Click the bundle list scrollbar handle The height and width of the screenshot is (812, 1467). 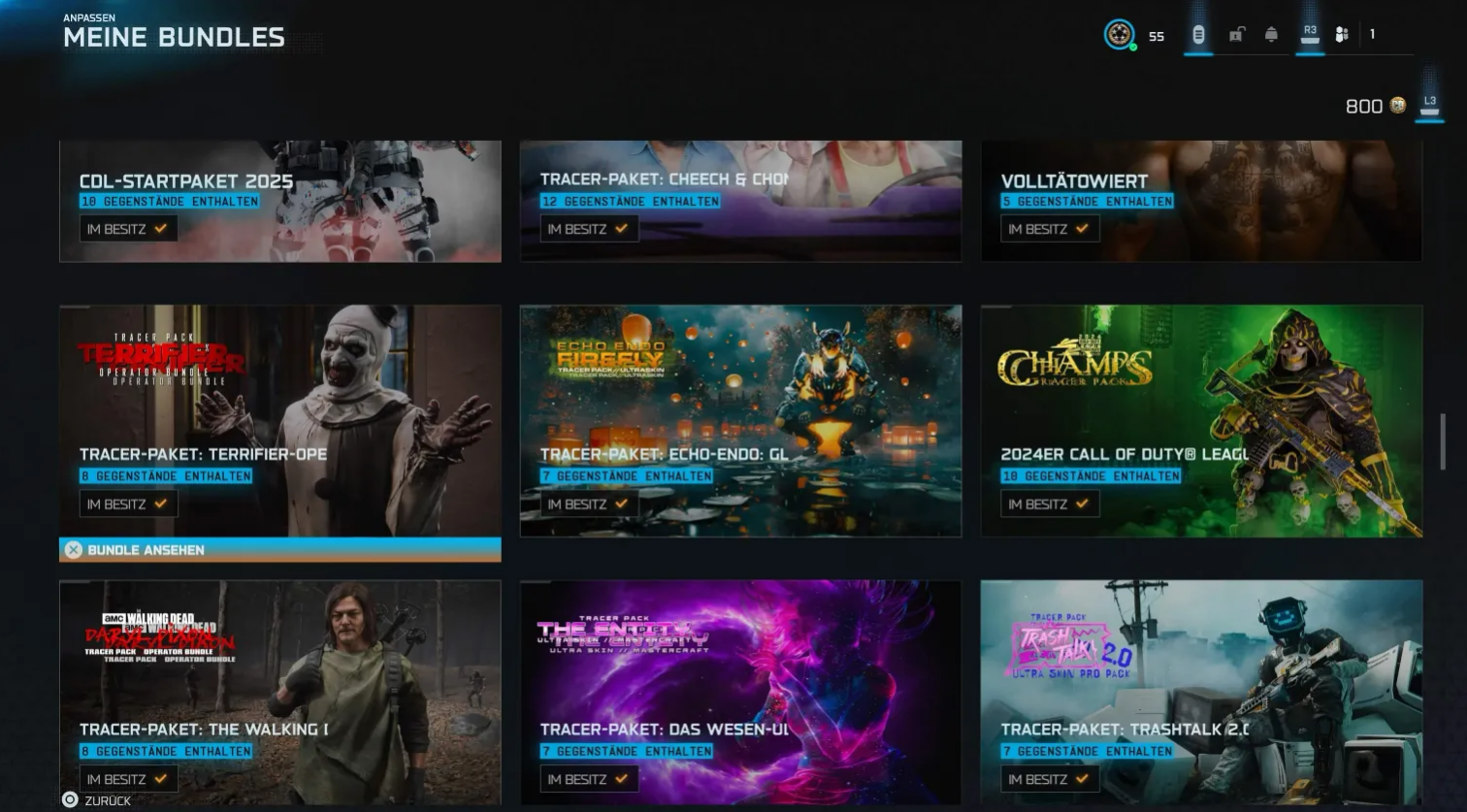pyautogui.click(x=1443, y=442)
